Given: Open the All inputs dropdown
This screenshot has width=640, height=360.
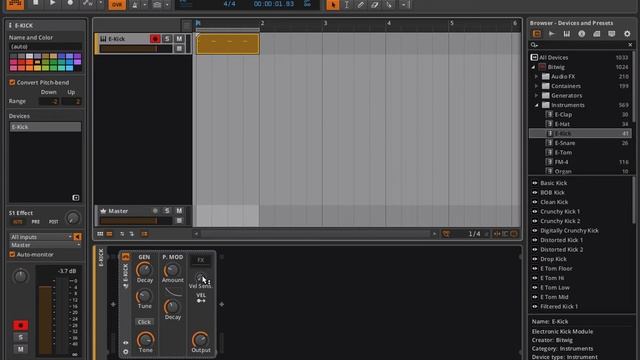Looking at the screenshot, I should [40, 237].
